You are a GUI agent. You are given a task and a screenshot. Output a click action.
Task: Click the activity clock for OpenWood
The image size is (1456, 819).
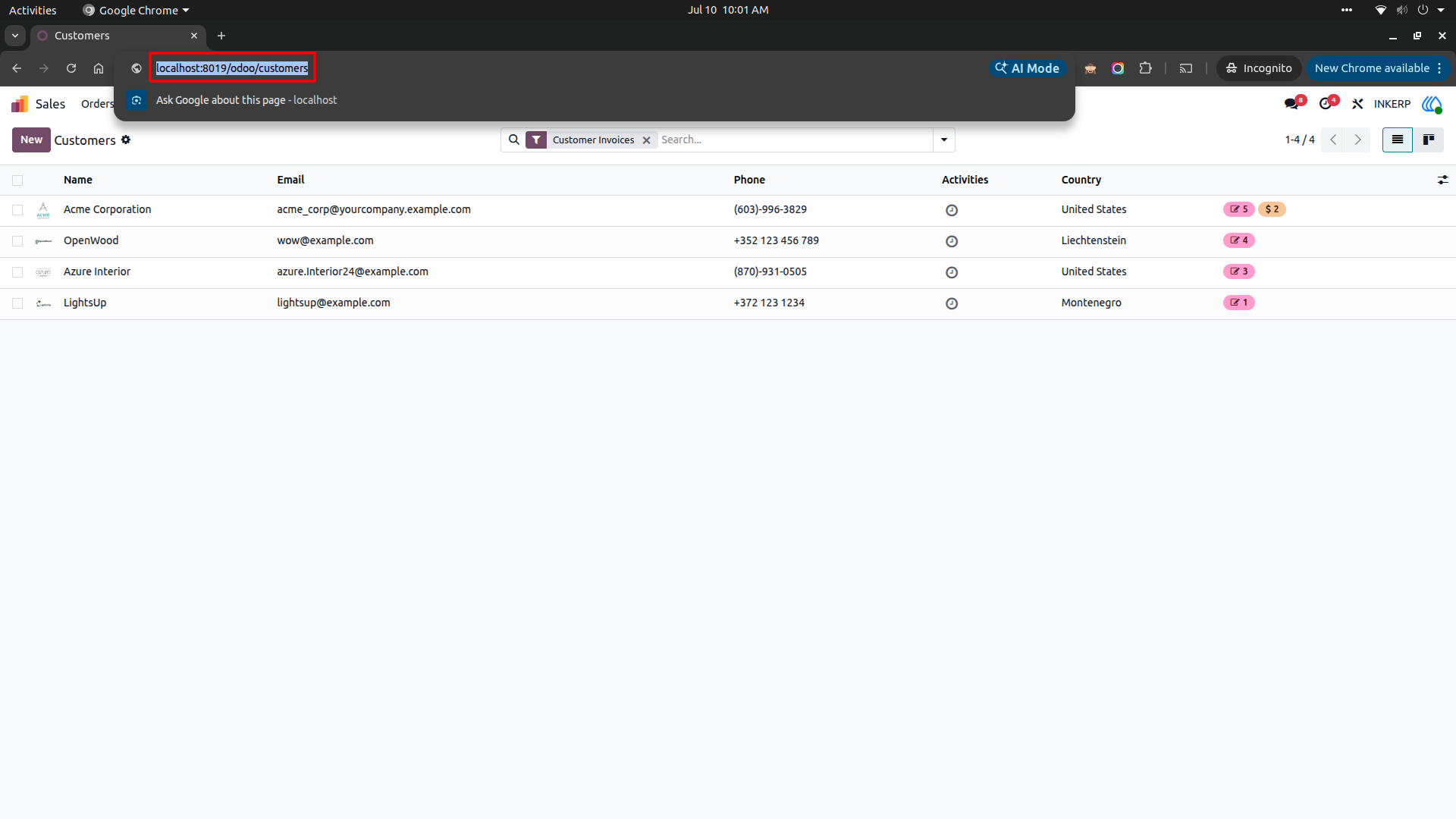952,241
